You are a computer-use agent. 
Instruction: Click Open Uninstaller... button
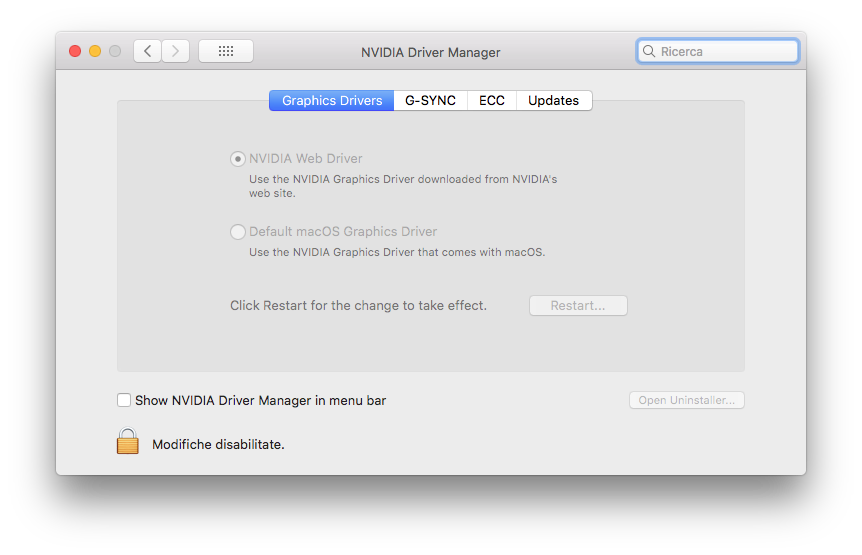click(x=687, y=400)
